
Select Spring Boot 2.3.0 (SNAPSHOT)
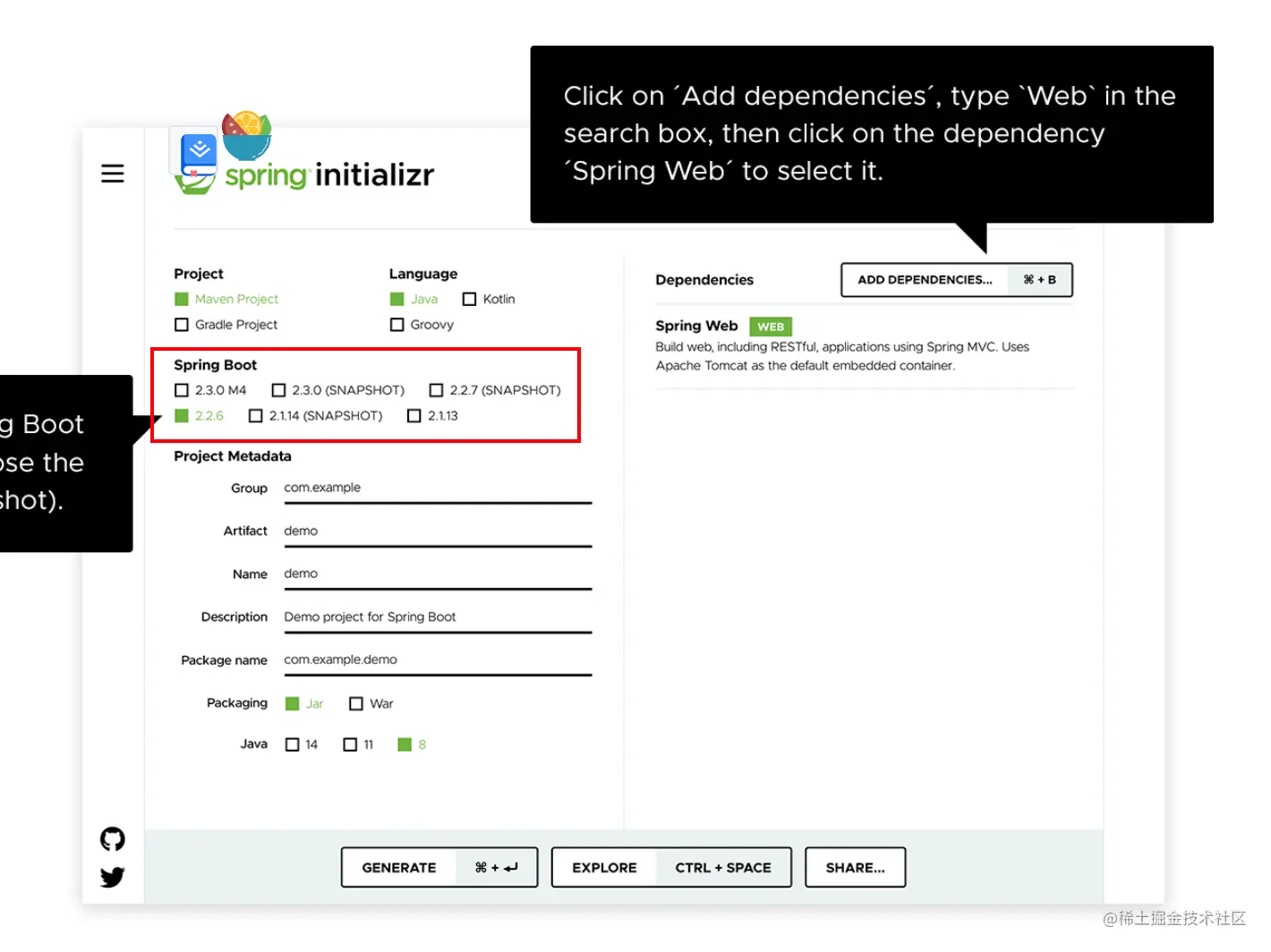click(x=338, y=390)
